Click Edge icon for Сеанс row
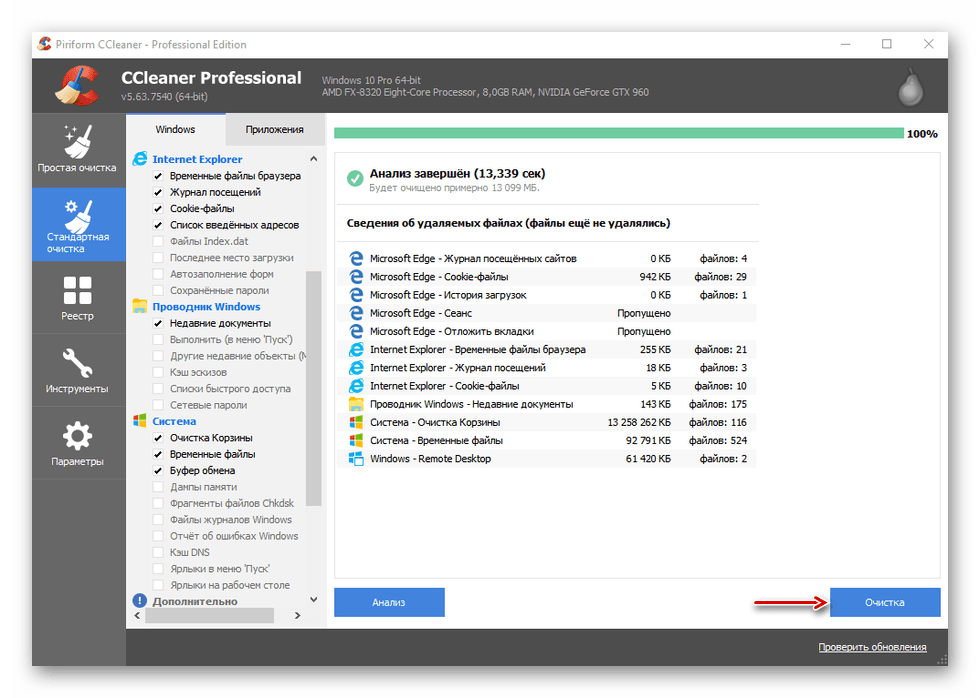The height and width of the screenshot is (698, 980). click(x=356, y=313)
